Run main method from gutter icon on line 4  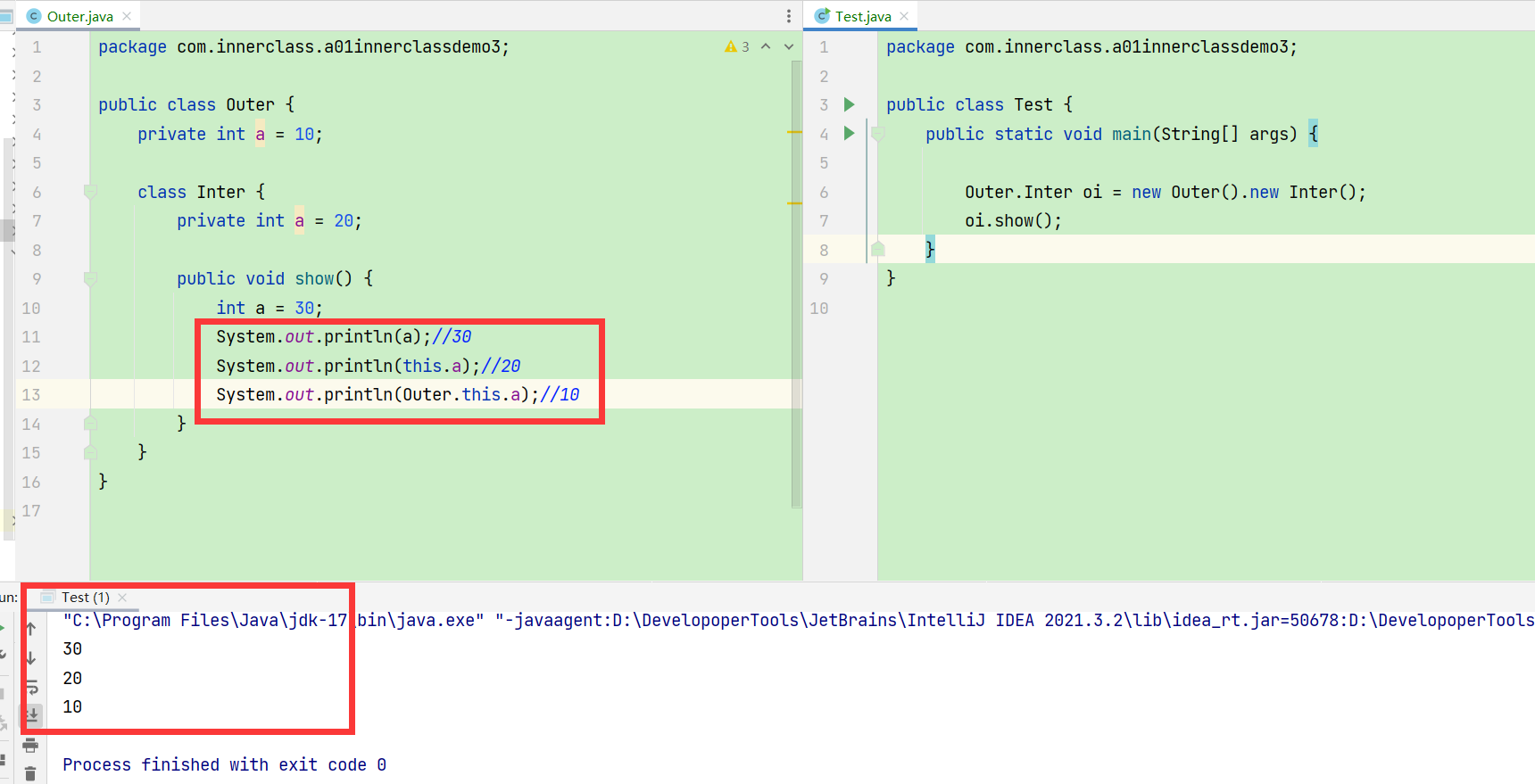(x=850, y=133)
